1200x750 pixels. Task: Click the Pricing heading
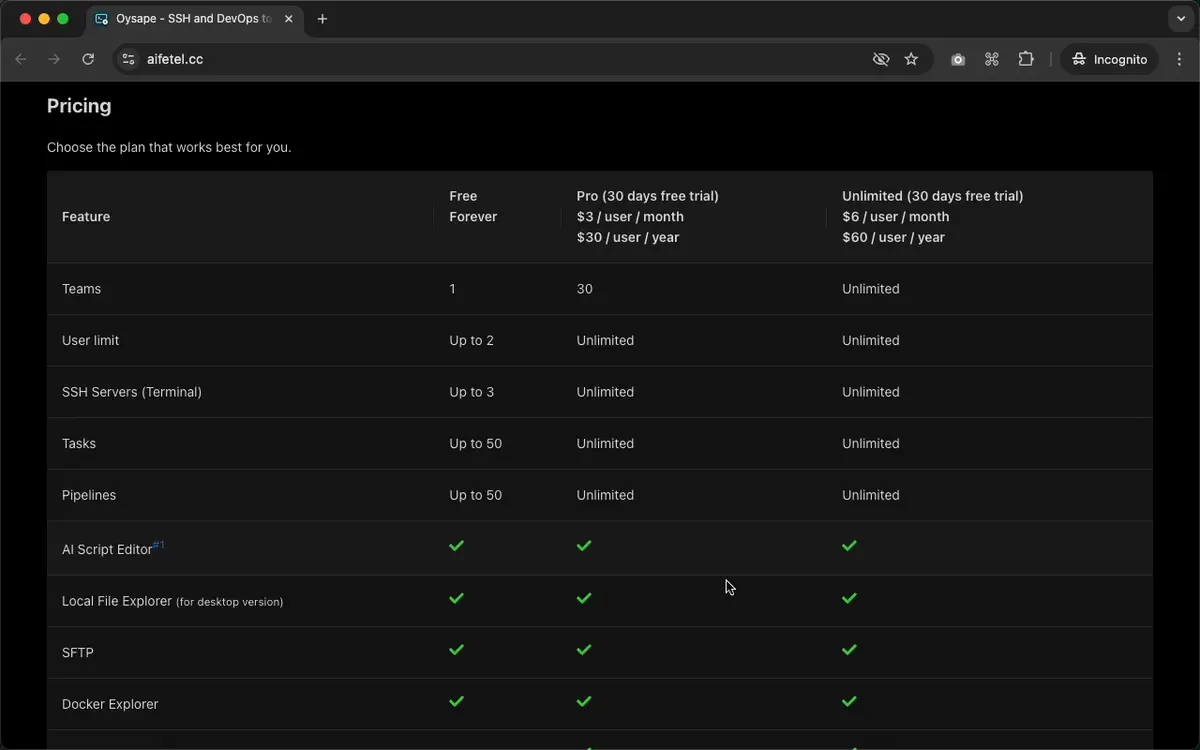(x=79, y=106)
